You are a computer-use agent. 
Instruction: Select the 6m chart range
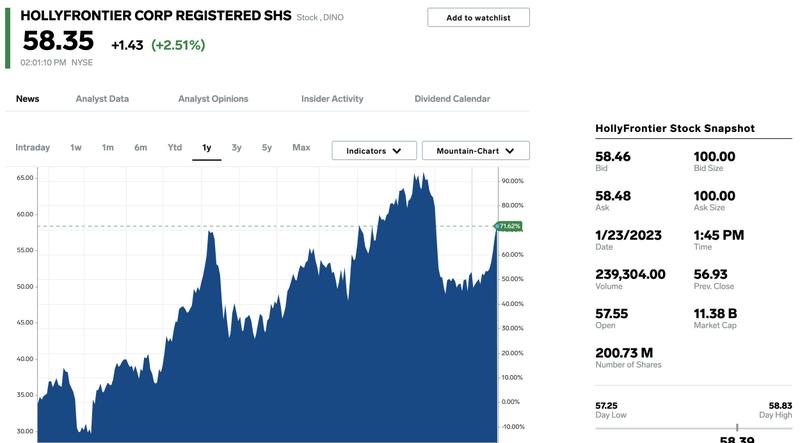(140, 147)
